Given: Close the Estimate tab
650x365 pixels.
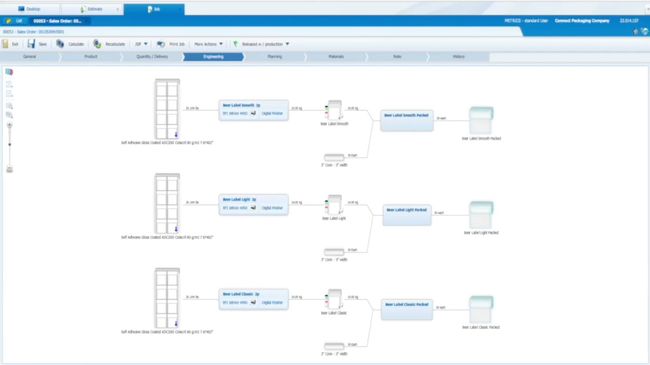Looking at the screenshot, I should (118, 9).
